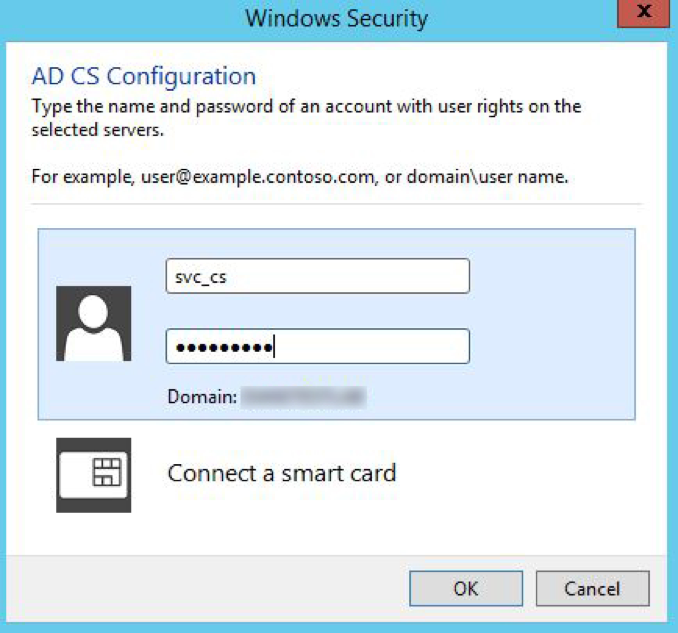Screen dimensions: 678x633
Task: Click the blurred Domain value
Action: (304, 397)
